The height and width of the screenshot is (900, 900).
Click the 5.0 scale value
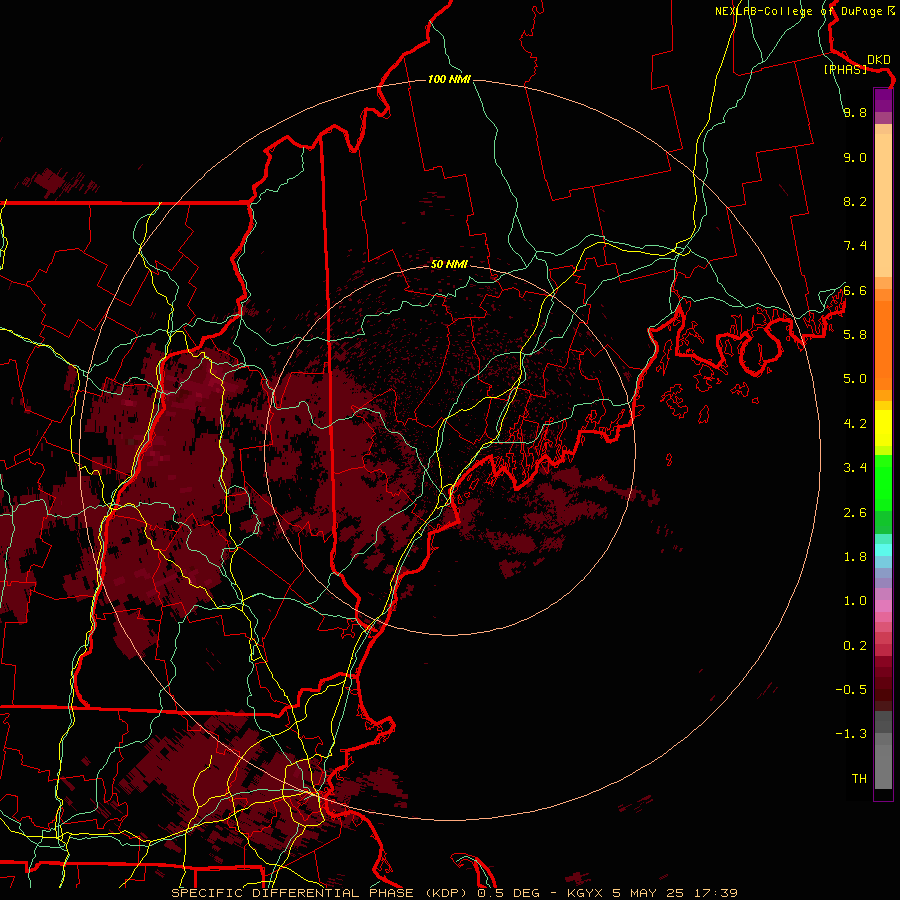coord(855,379)
